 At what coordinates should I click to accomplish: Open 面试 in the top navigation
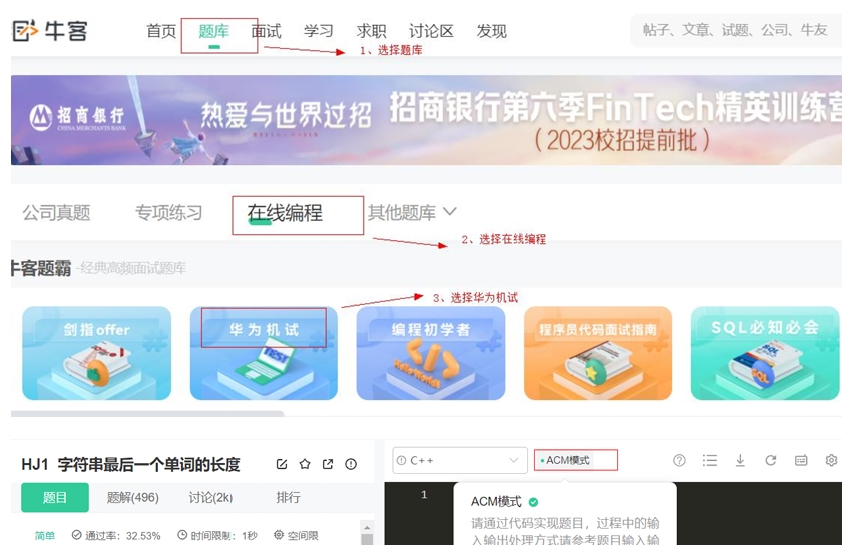266,31
